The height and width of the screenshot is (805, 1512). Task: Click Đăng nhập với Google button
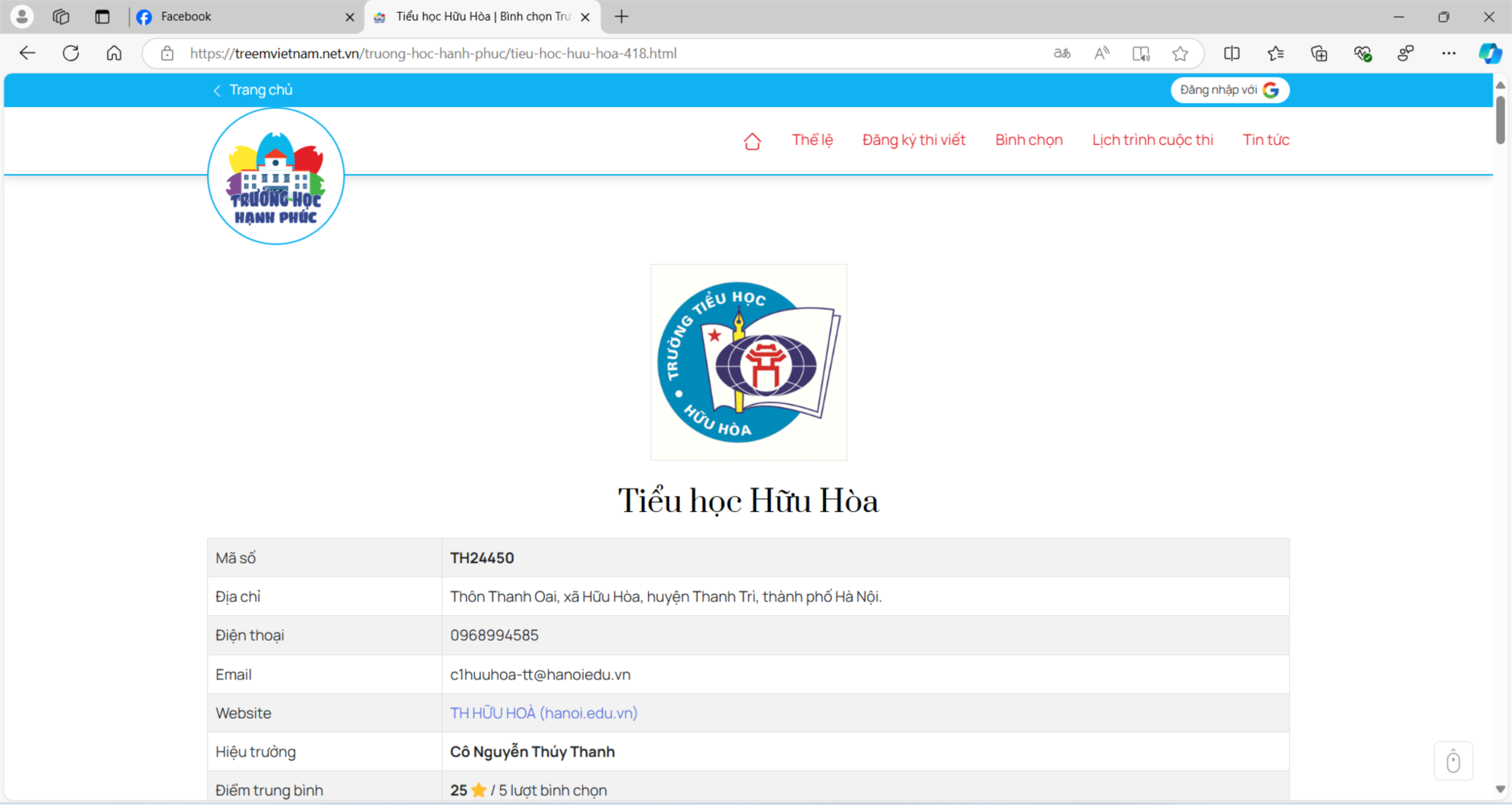[x=1229, y=90]
